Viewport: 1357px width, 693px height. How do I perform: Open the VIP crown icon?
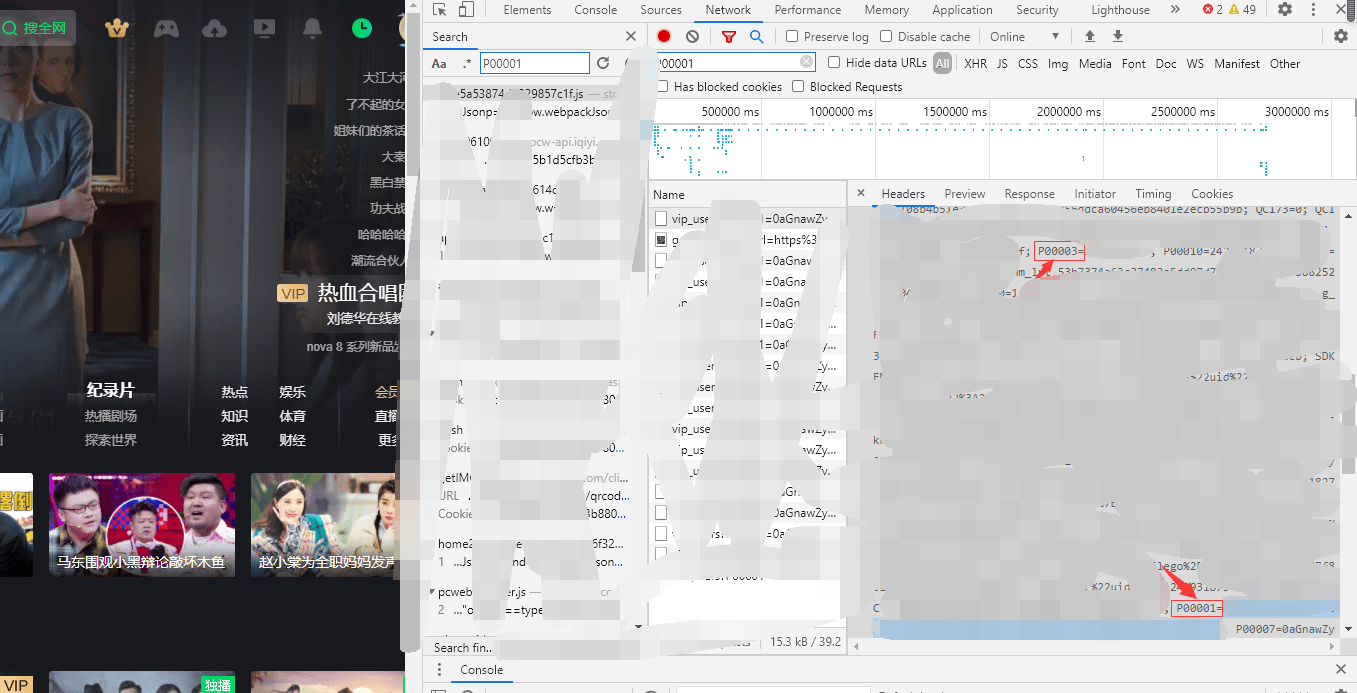point(117,28)
